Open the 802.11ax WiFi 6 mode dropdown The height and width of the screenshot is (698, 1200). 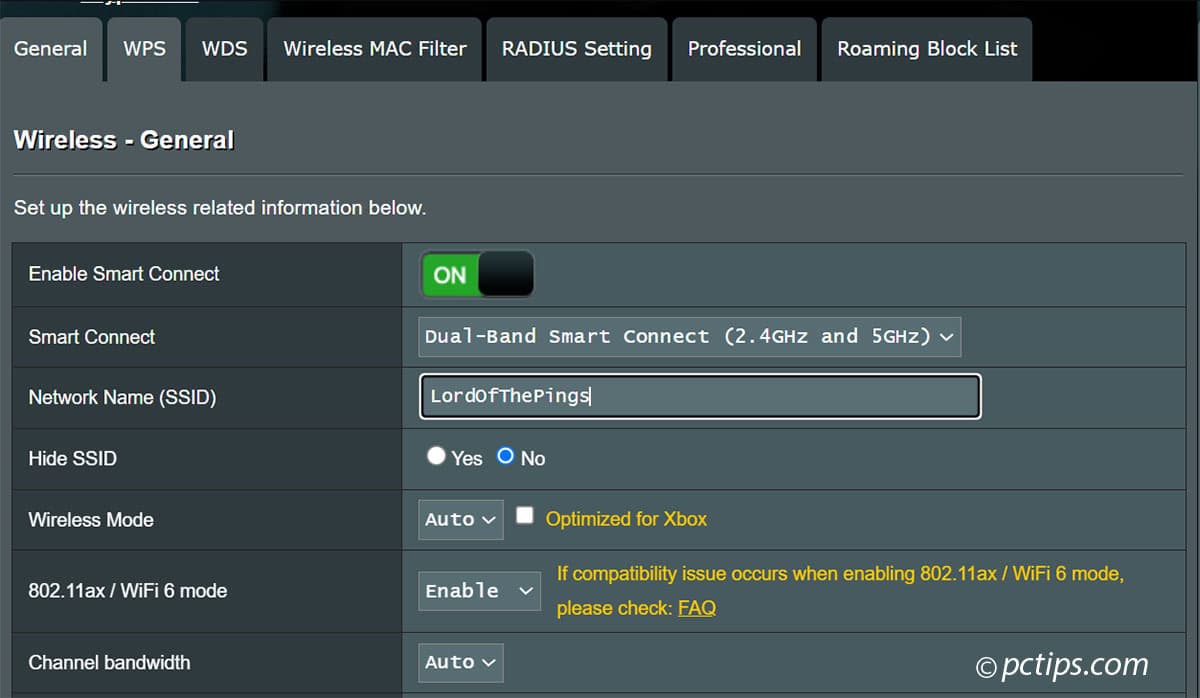coord(479,591)
